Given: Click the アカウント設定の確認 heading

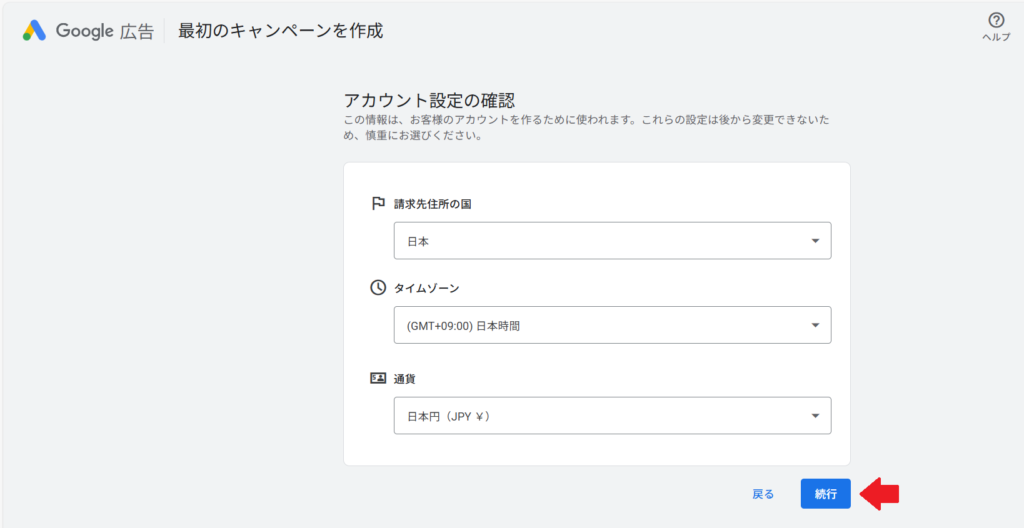Looking at the screenshot, I should coord(429,100).
